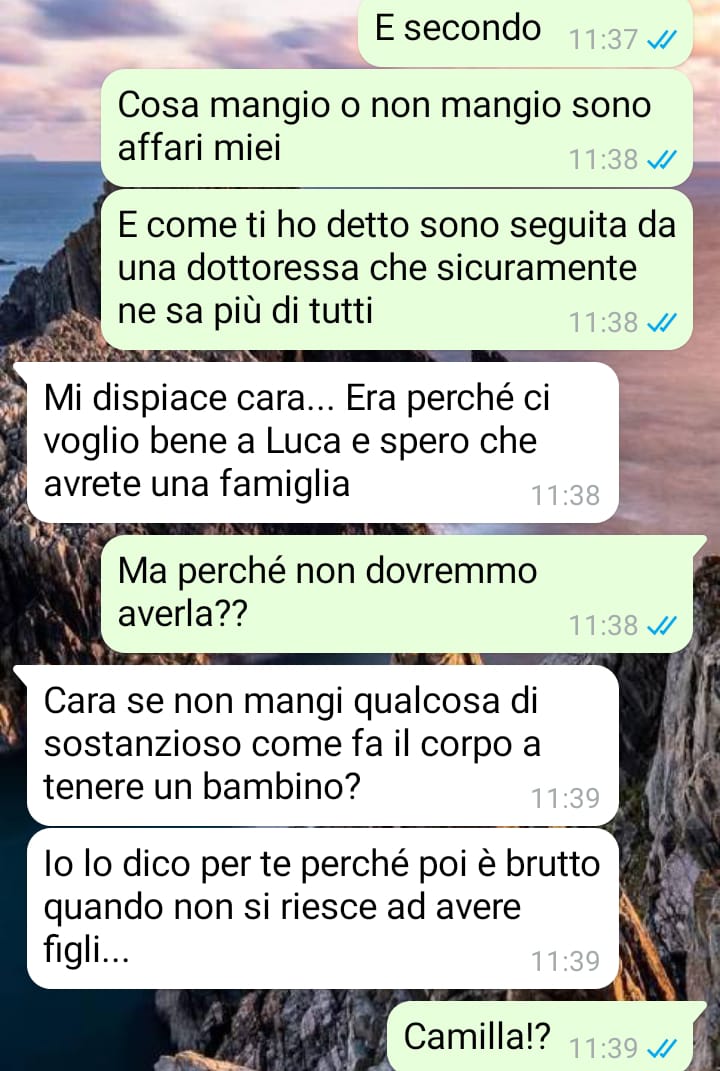Tap the 11:38 timestamp on "averla??" message
Viewport: 720px width, 1071px height.
point(603,625)
